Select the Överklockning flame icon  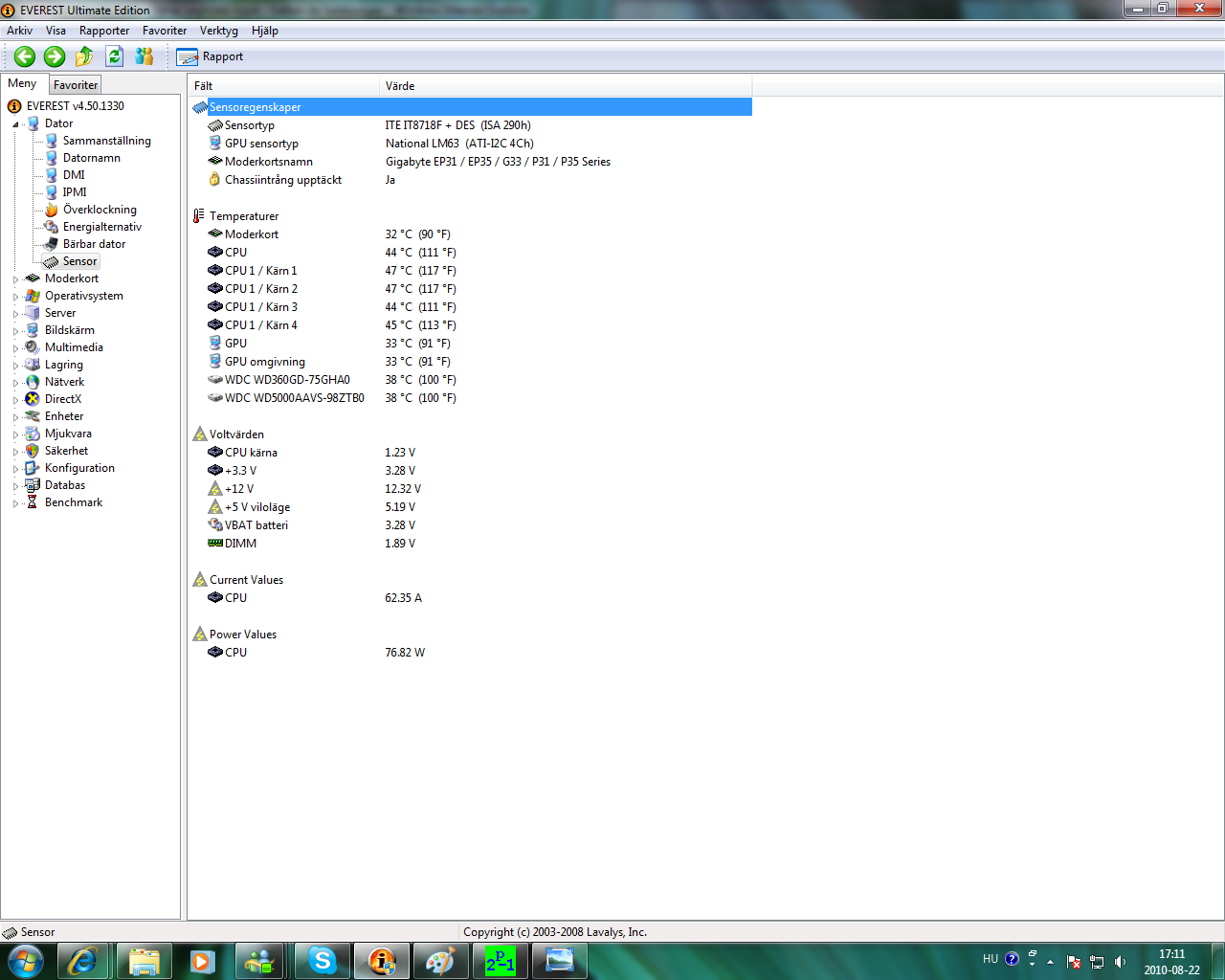pyautogui.click(x=52, y=210)
